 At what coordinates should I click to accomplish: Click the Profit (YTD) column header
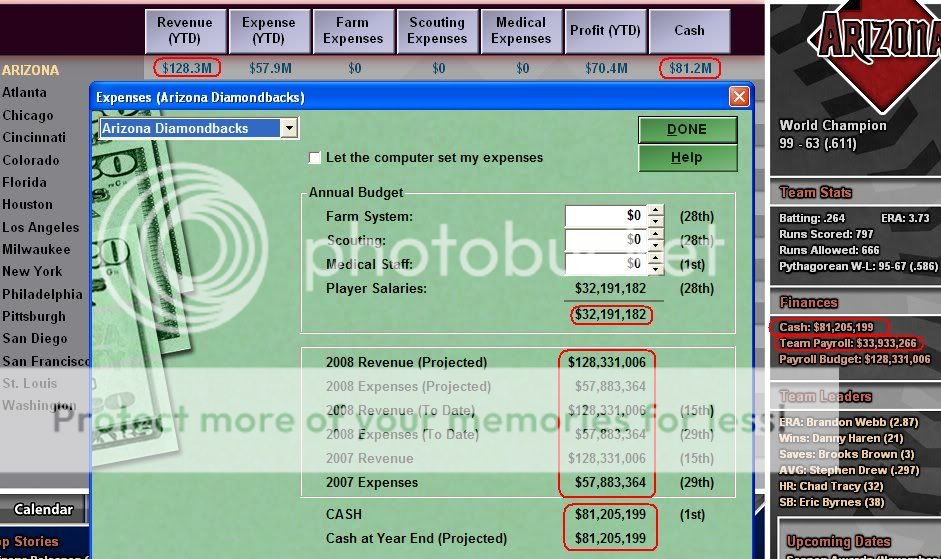point(605,31)
